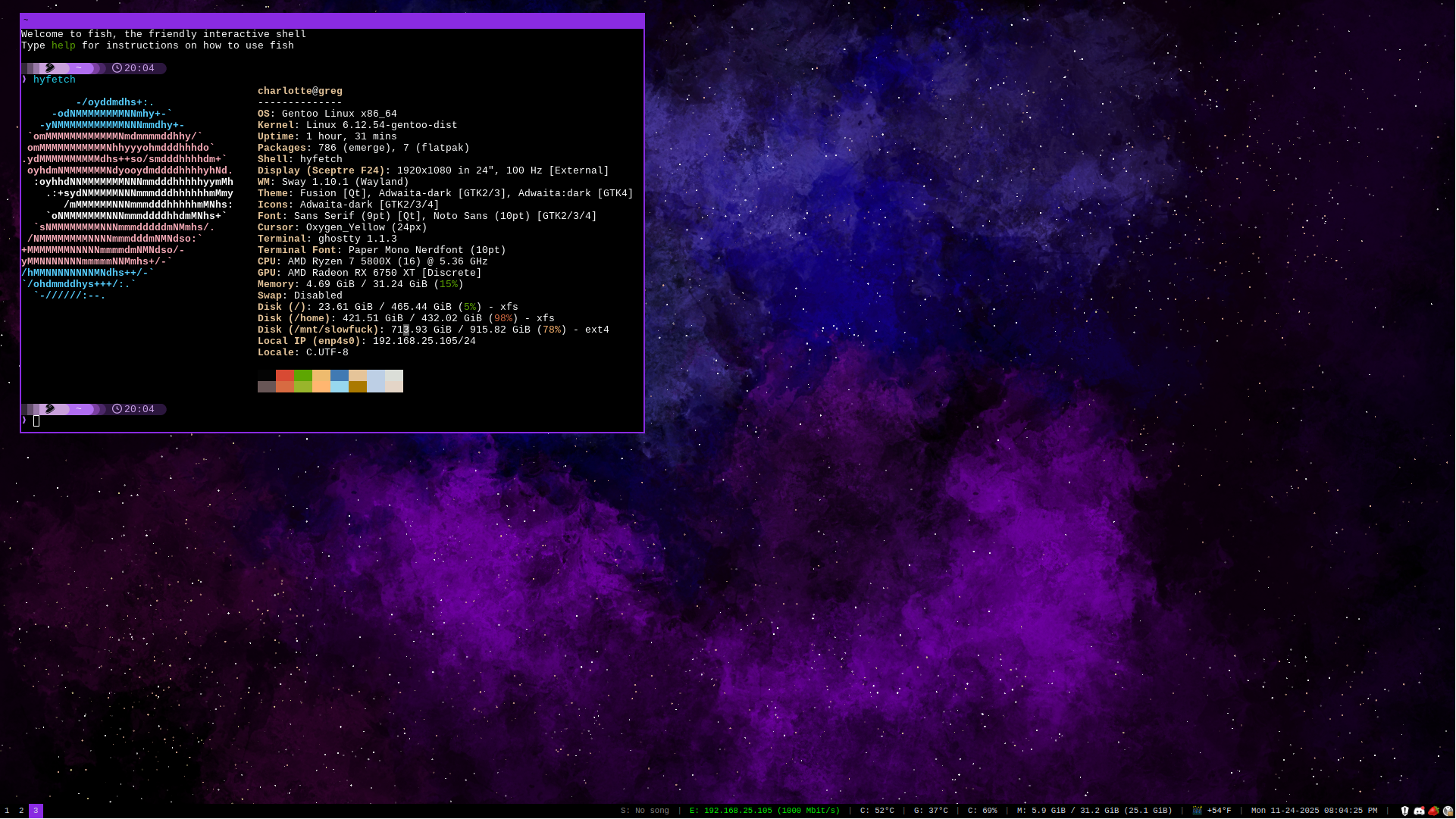
Task: Click the date and time in status bar
Action: [x=1314, y=811]
